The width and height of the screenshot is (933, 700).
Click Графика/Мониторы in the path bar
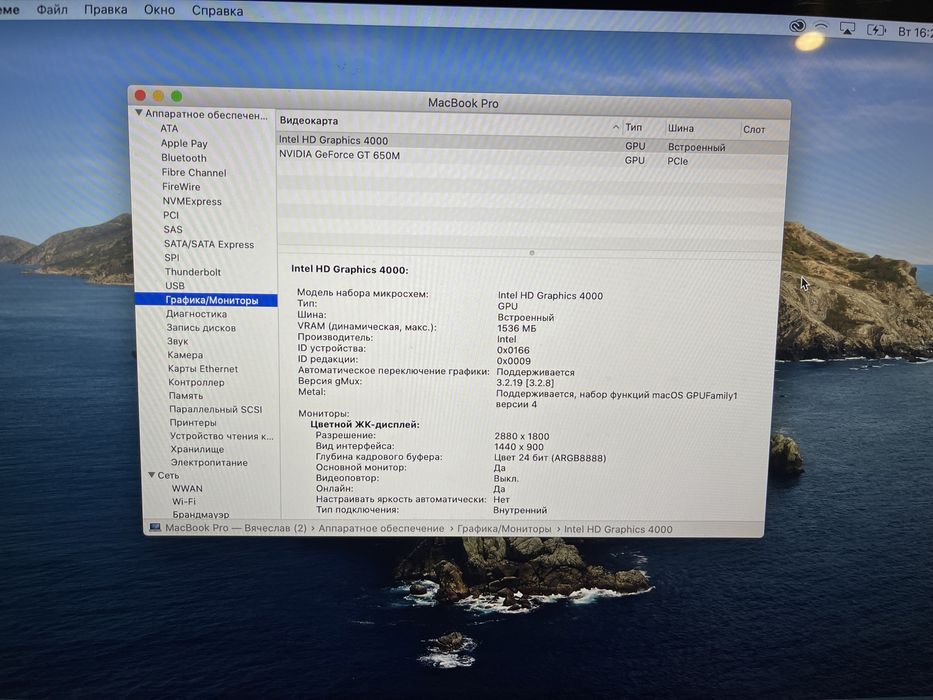coord(504,529)
